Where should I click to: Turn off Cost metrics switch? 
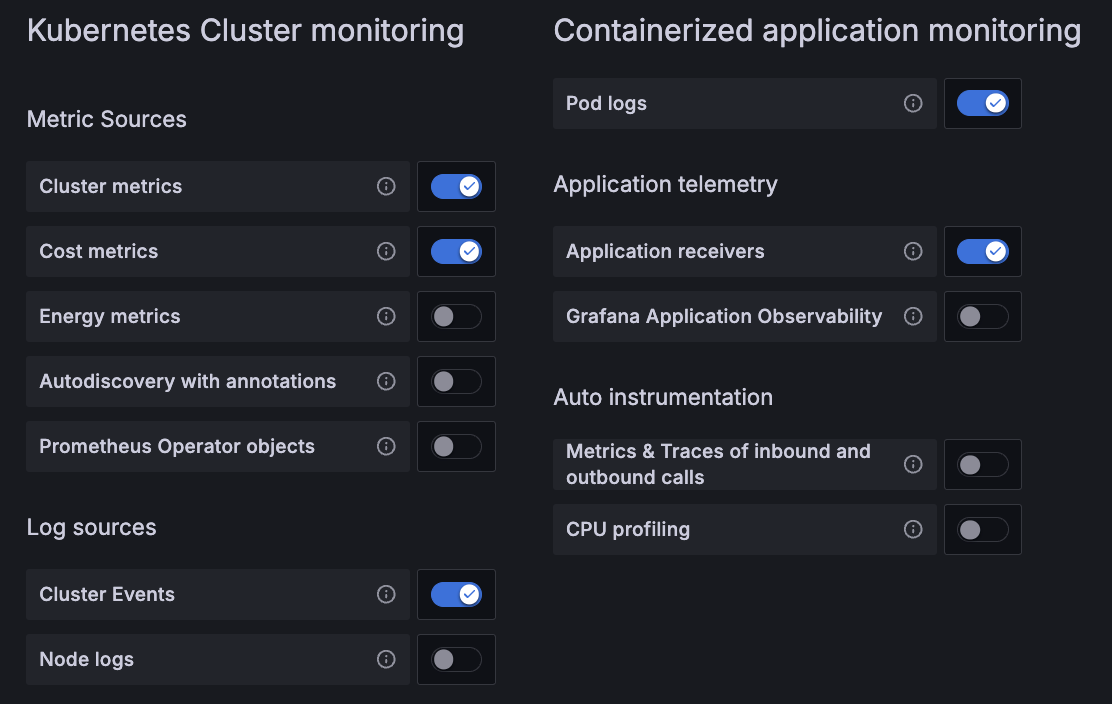point(456,251)
